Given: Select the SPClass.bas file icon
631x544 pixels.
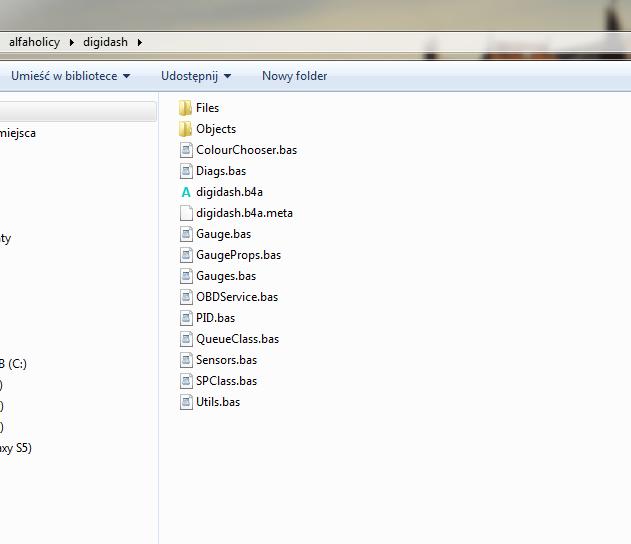Looking at the screenshot, I should click(x=186, y=381).
